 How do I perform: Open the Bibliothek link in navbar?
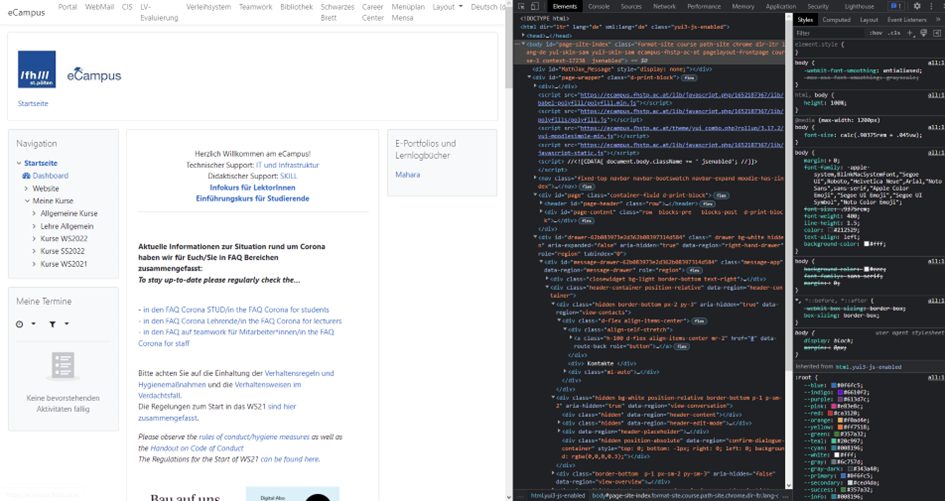click(x=297, y=7)
